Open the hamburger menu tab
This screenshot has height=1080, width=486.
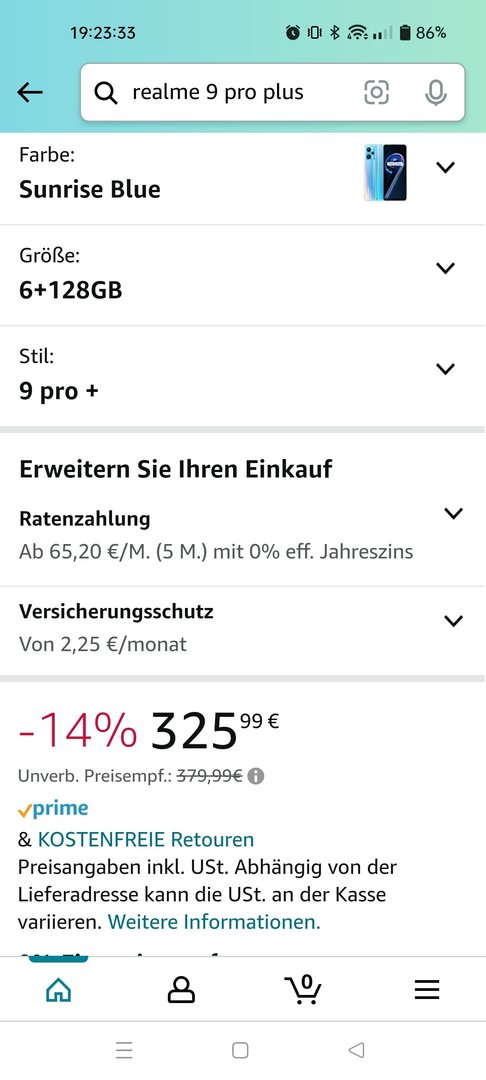coord(427,990)
